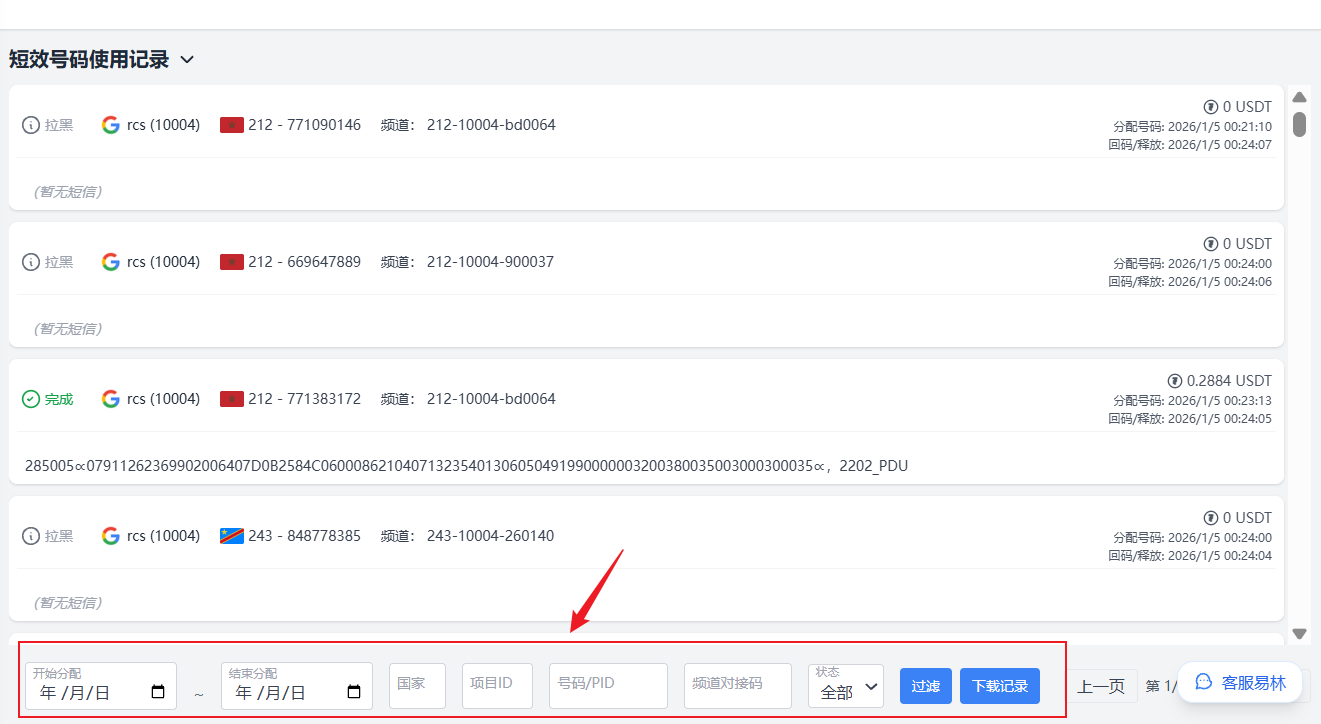The height and width of the screenshot is (724, 1321).
Task: Expand the 短效号码使用记录 heading chevron
Action: pos(187,60)
